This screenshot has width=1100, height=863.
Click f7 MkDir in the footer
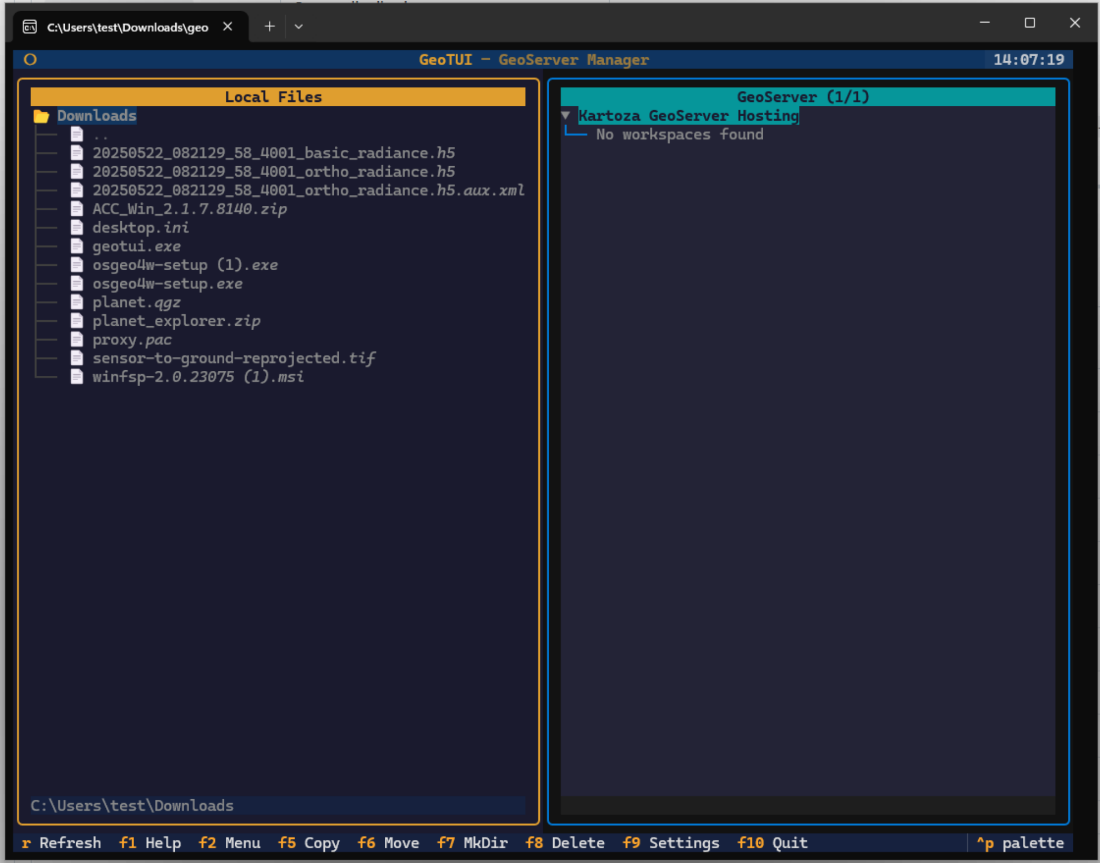click(x=472, y=843)
